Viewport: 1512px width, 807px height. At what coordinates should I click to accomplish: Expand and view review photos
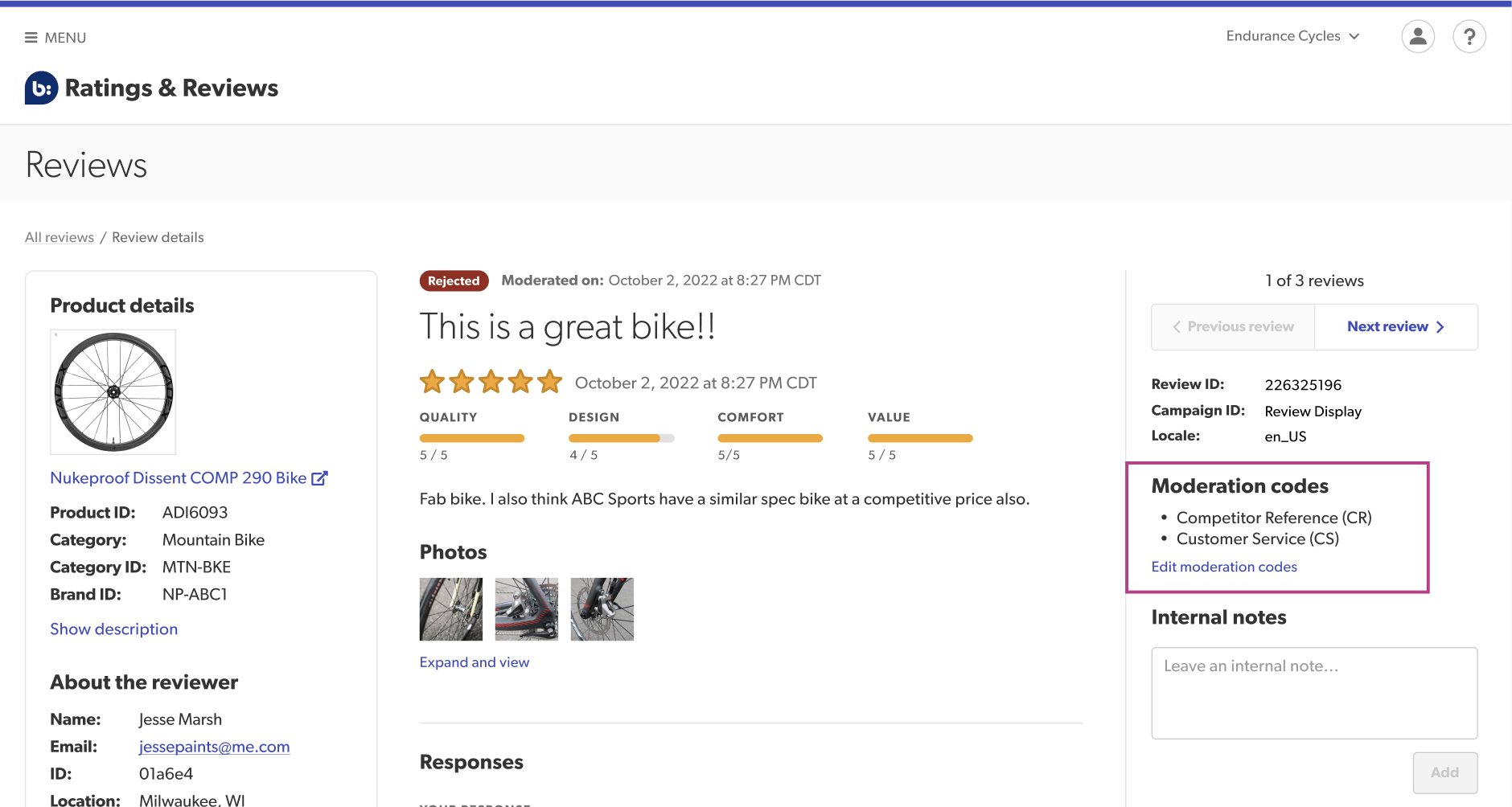click(474, 662)
